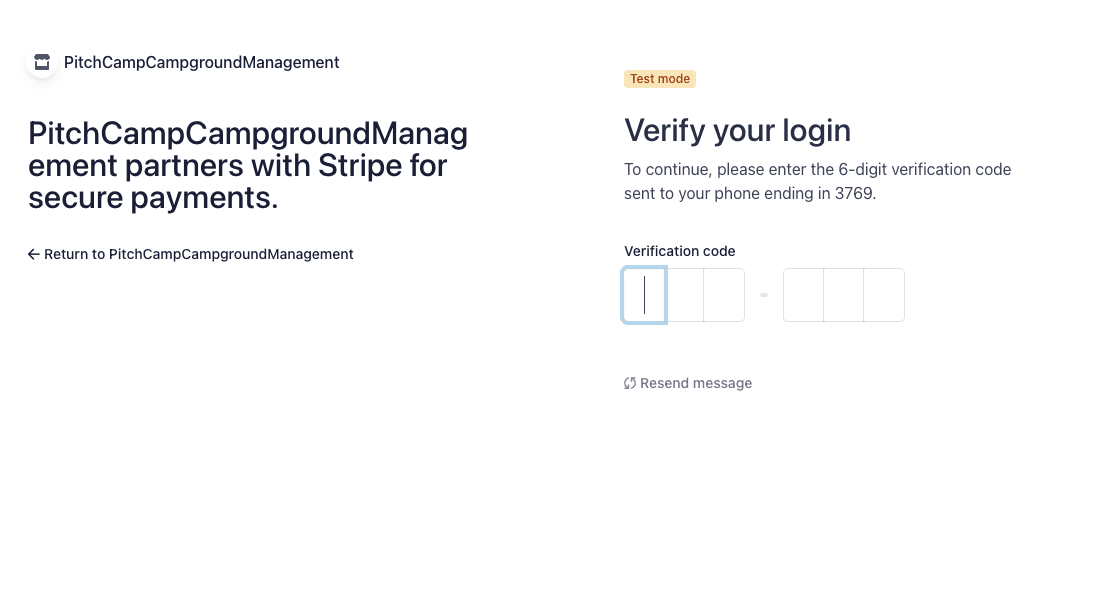
Task: Select the fourth verification code digit box
Action: point(803,295)
